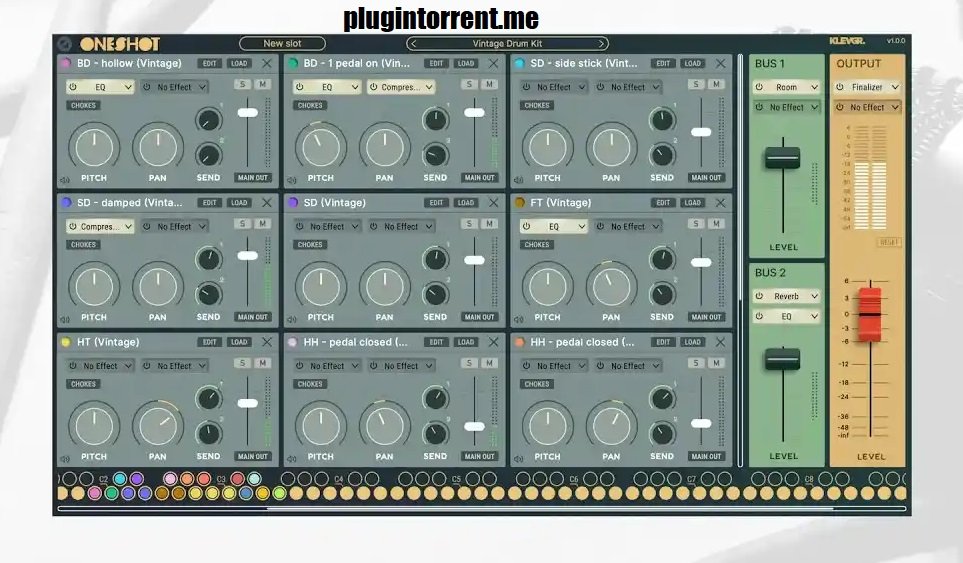
Task: Click the KLEVGR. brand logo
Action: click(847, 41)
